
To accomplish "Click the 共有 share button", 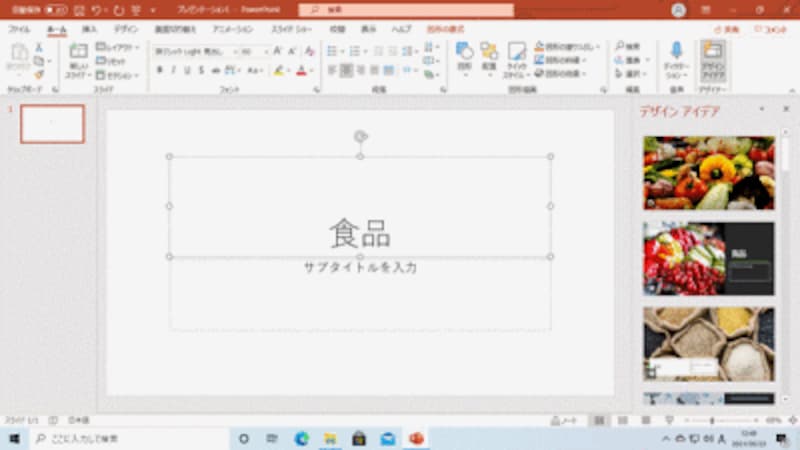I will pyautogui.click(x=727, y=30).
